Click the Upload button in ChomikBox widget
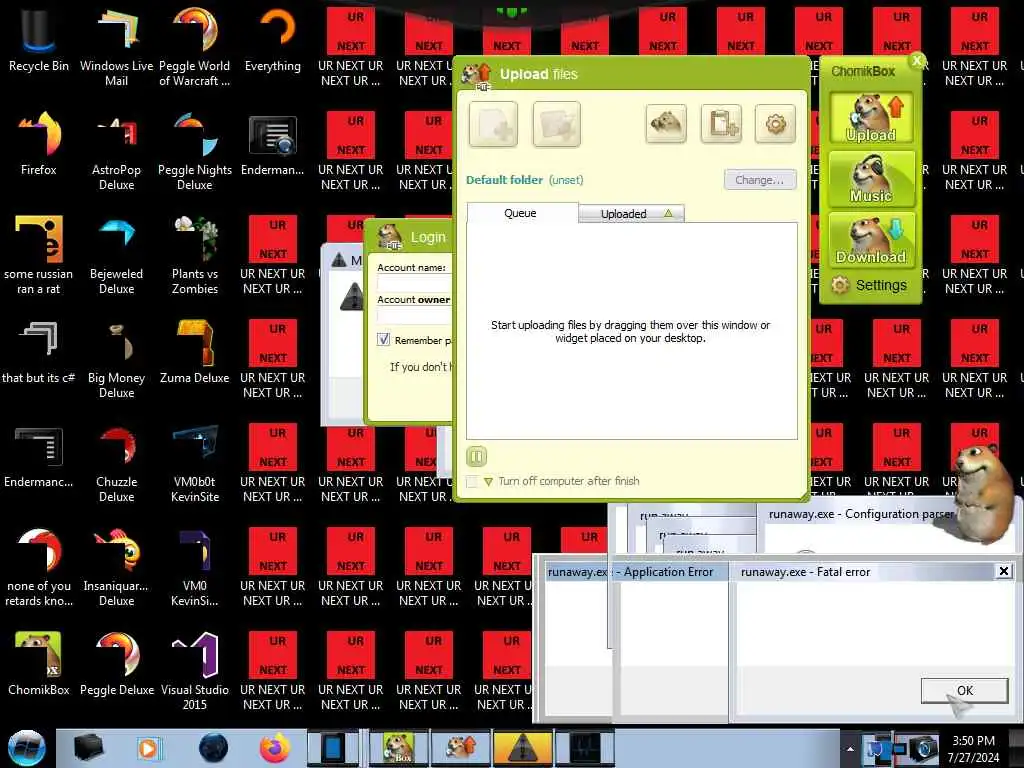This screenshot has height=768, width=1024. (871, 118)
